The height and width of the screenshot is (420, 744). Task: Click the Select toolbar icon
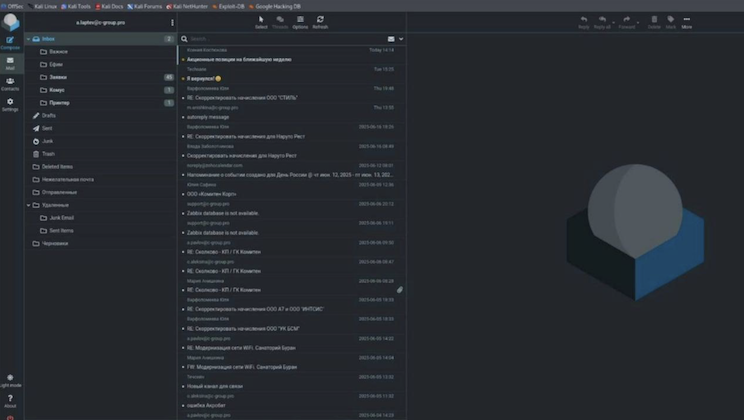(261, 21)
